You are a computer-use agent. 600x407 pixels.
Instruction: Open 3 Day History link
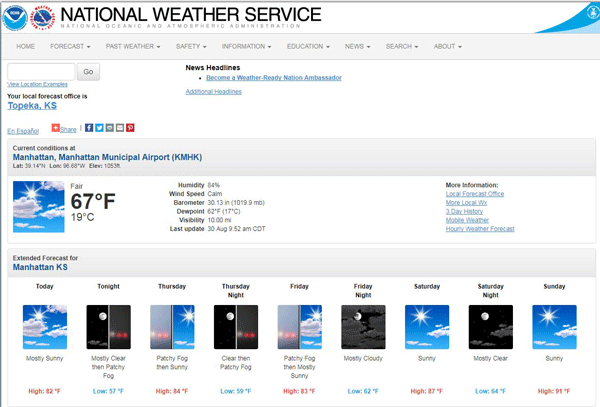click(464, 212)
